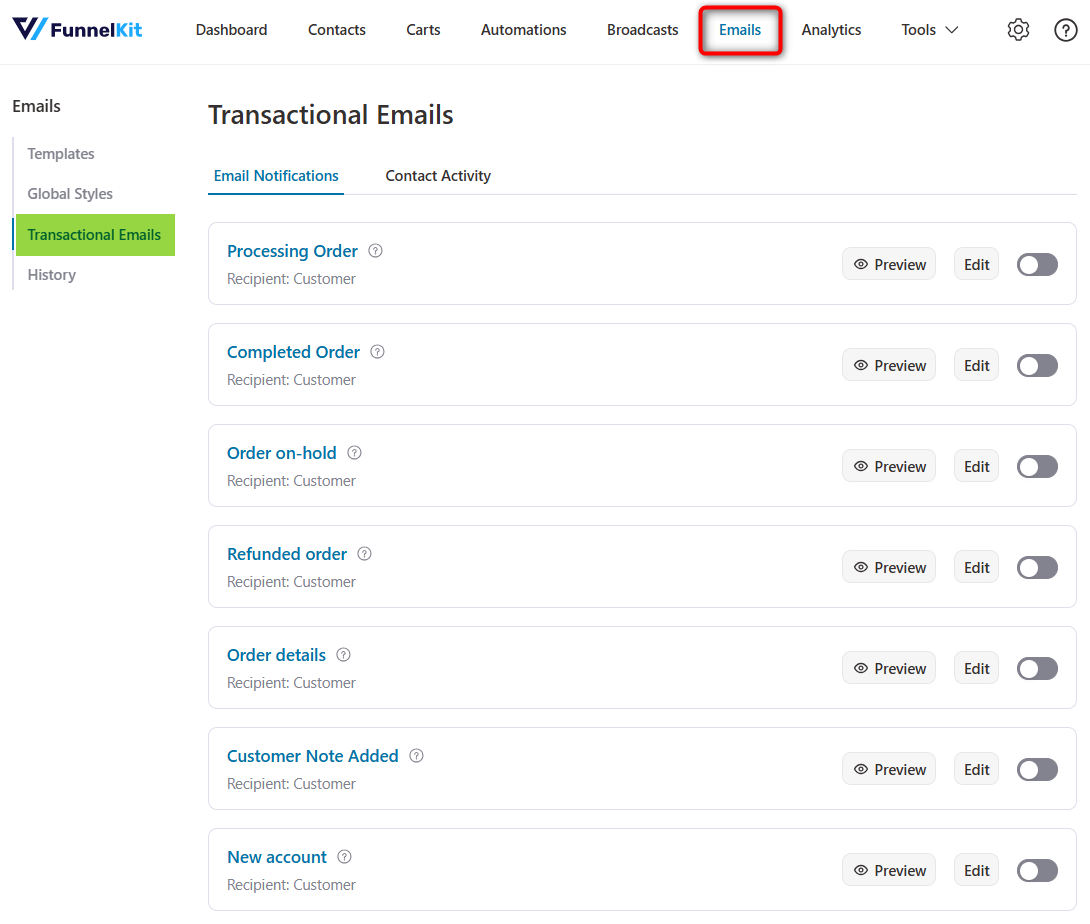This screenshot has width=1090, height=924.
Task: Enable the Order details email toggle
Action: click(x=1037, y=668)
